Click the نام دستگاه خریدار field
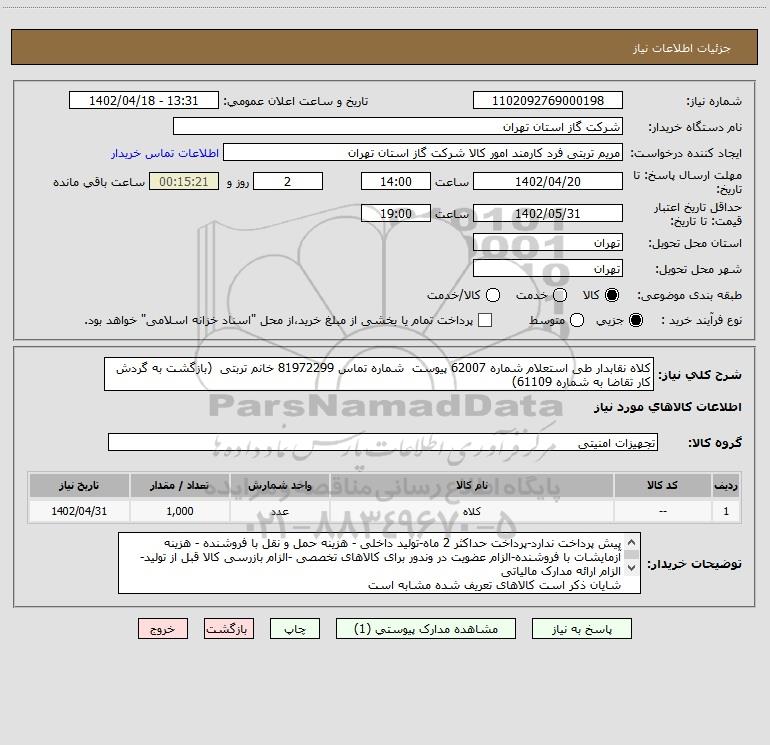This screenshot has height=745, width=770. pos(398,127)
